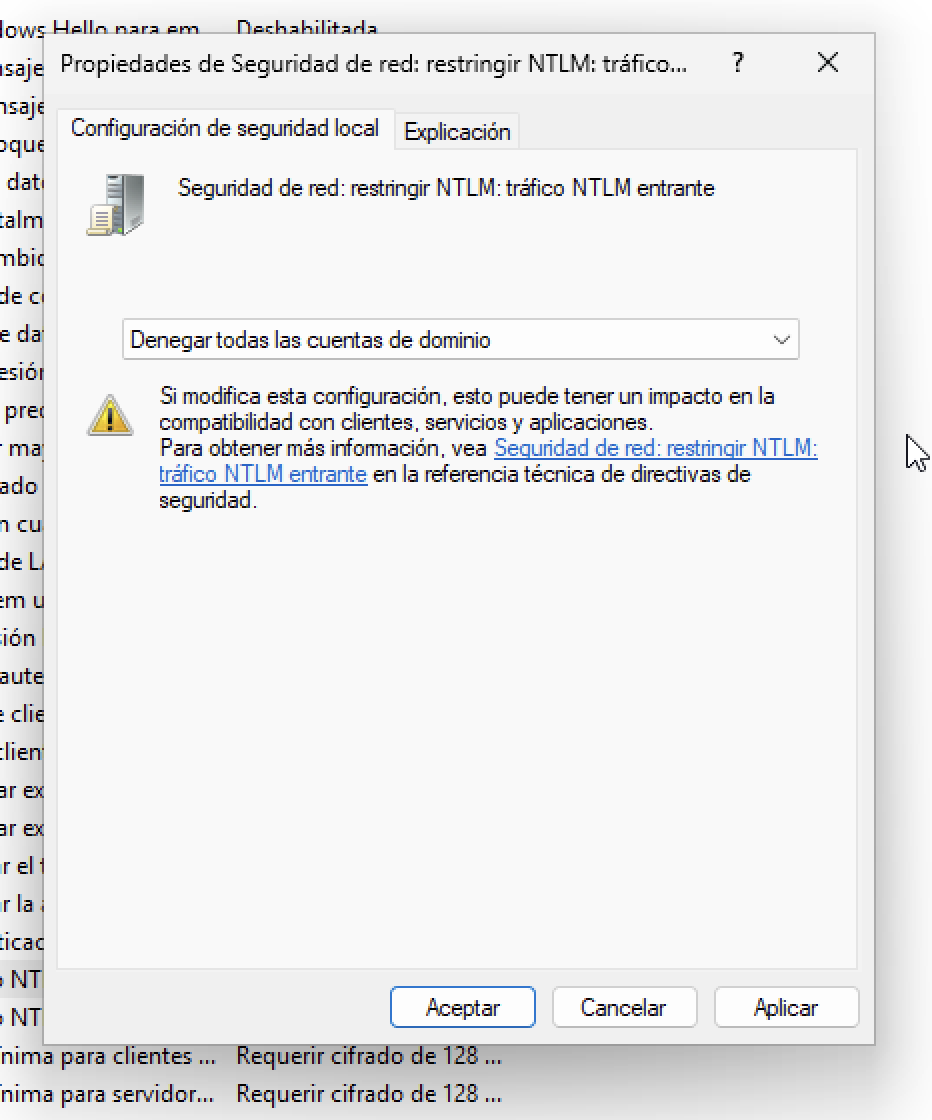This screenshot has height=1120, width=932.
Task: Click the 'Deshabilitada' value in the background list
Action: pos(307,27)
